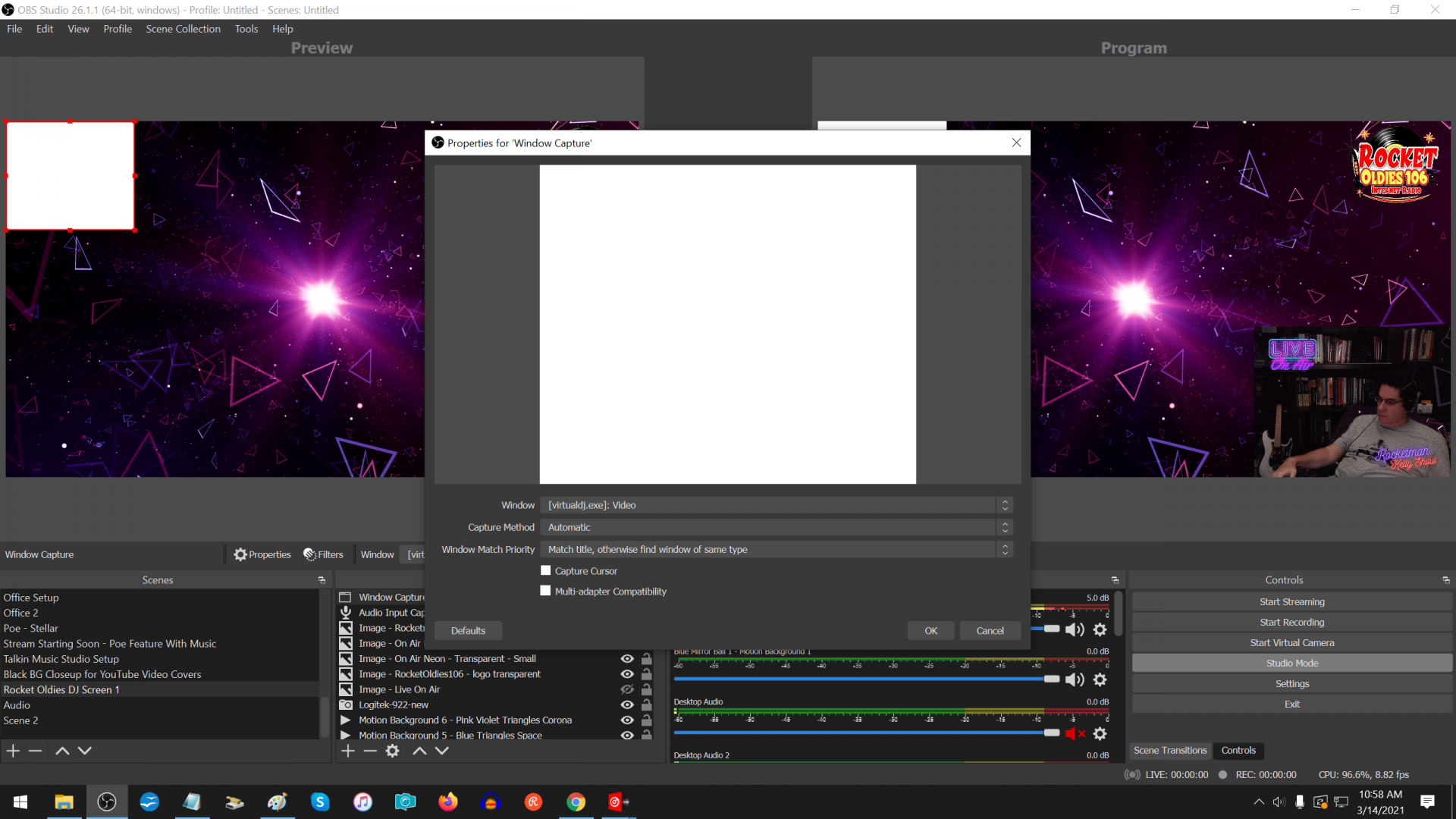Click Start Streaming

(x=1291, y=601)
